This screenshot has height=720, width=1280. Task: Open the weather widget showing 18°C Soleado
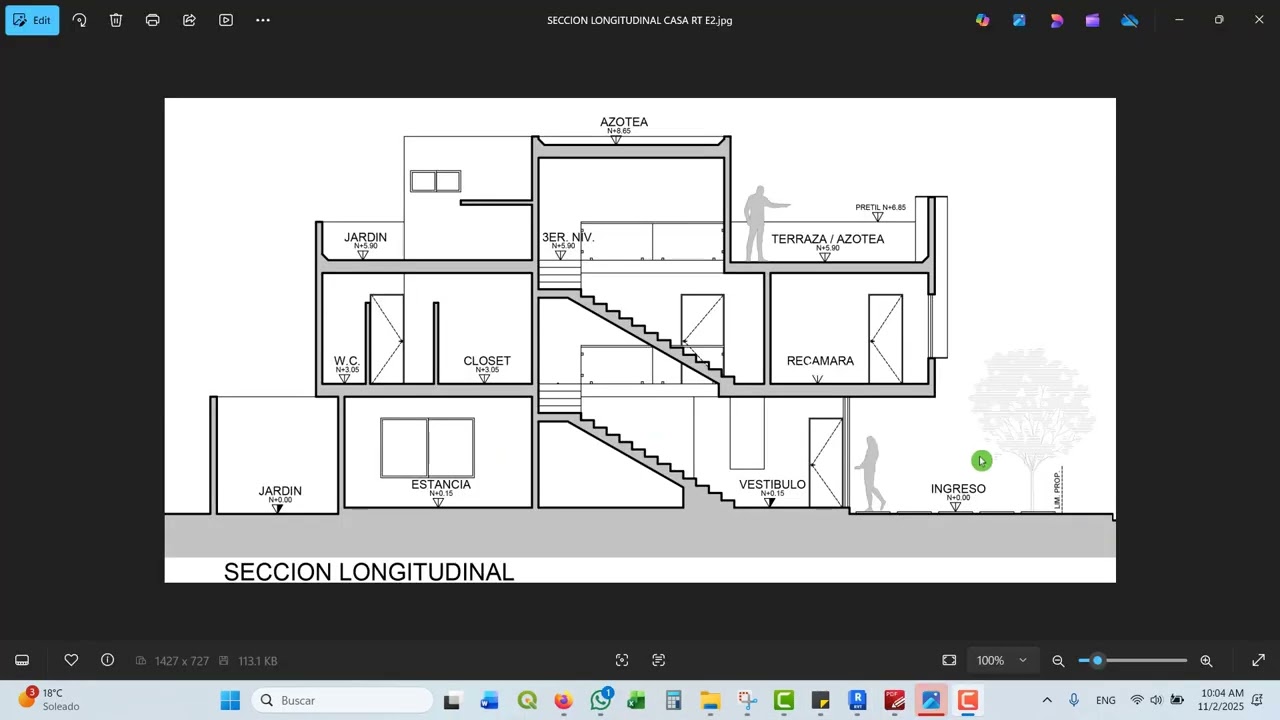[x=50, y=700]
